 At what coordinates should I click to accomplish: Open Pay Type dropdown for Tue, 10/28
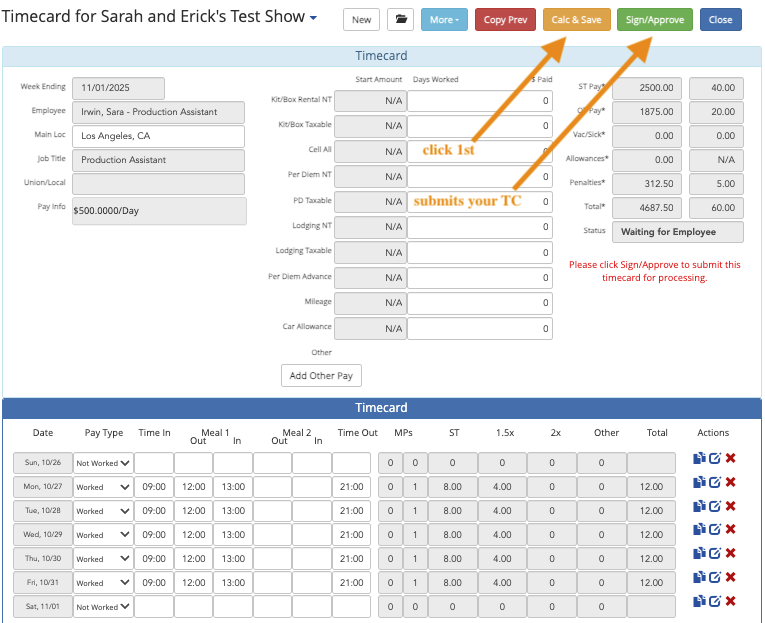(x=103, y=511)
